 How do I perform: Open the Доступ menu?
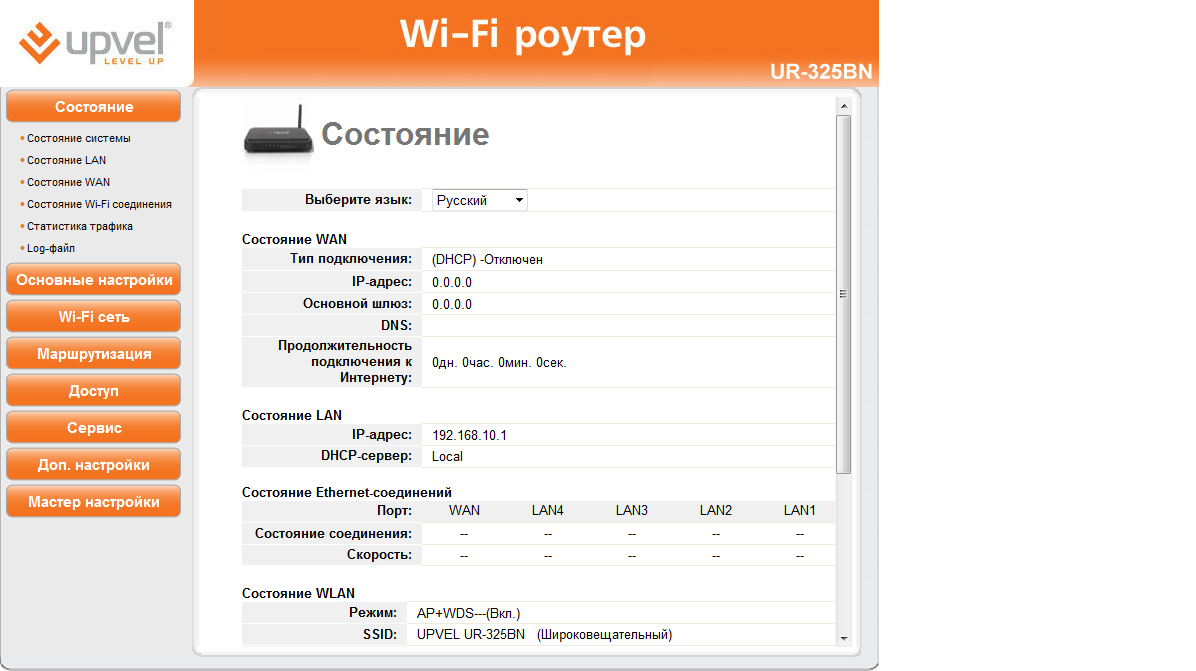pyautogui.click(x=94, y=390)
